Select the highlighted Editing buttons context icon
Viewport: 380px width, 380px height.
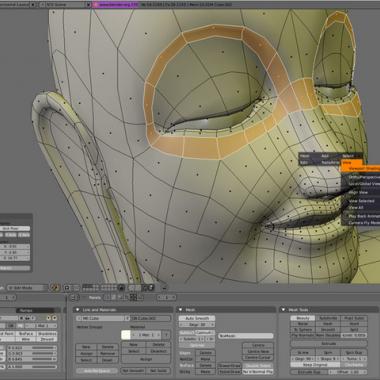click(x=133, y=297)
